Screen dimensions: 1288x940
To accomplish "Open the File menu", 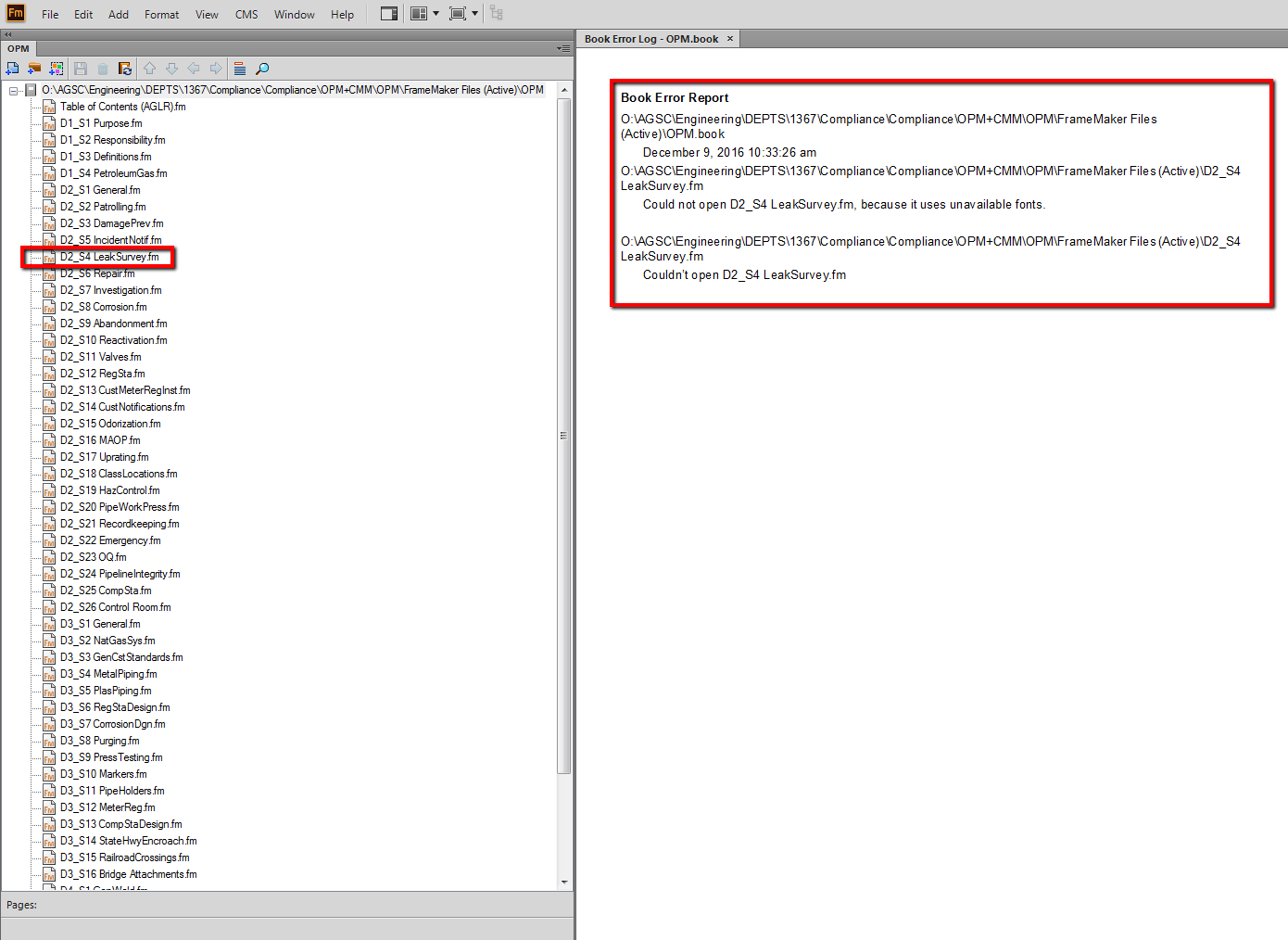I will (x=50, y=15).
